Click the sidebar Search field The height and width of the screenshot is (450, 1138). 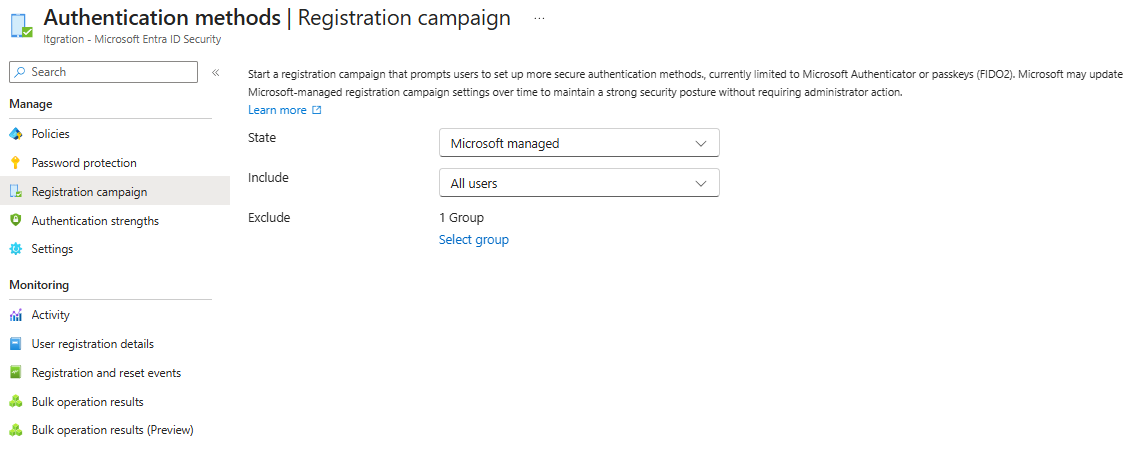tap(103, 72)
